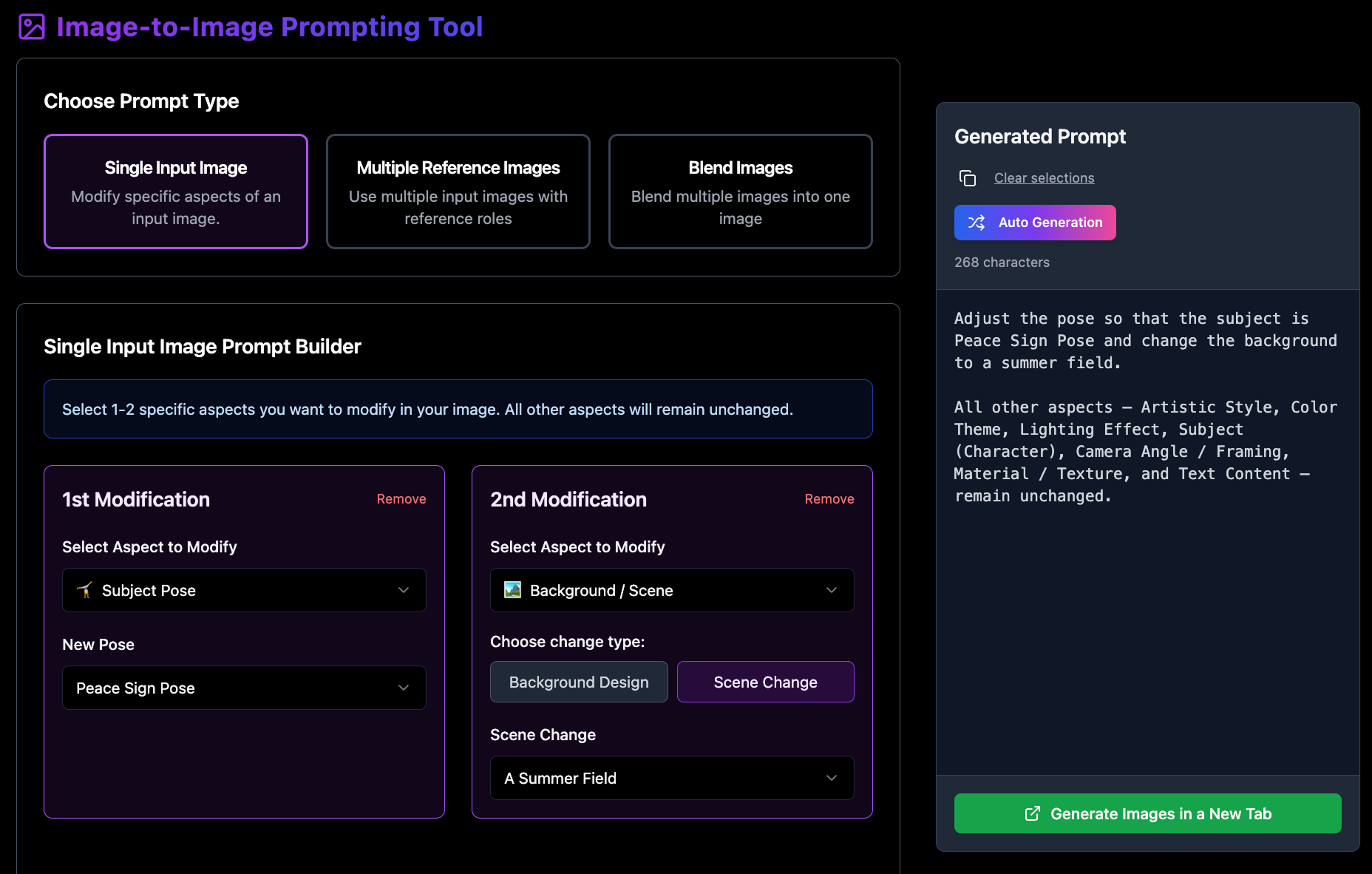This screenshot has width=1372, height=874.
Task: Click the Select 1-2 specific aspects info banner
Action: [x=458, y=409]
